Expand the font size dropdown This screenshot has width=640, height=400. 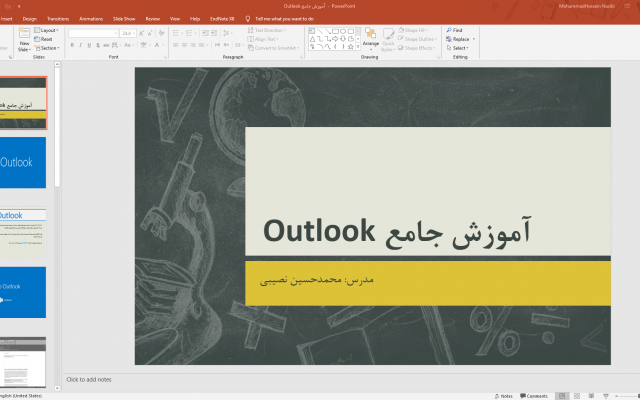coord(134,33)
